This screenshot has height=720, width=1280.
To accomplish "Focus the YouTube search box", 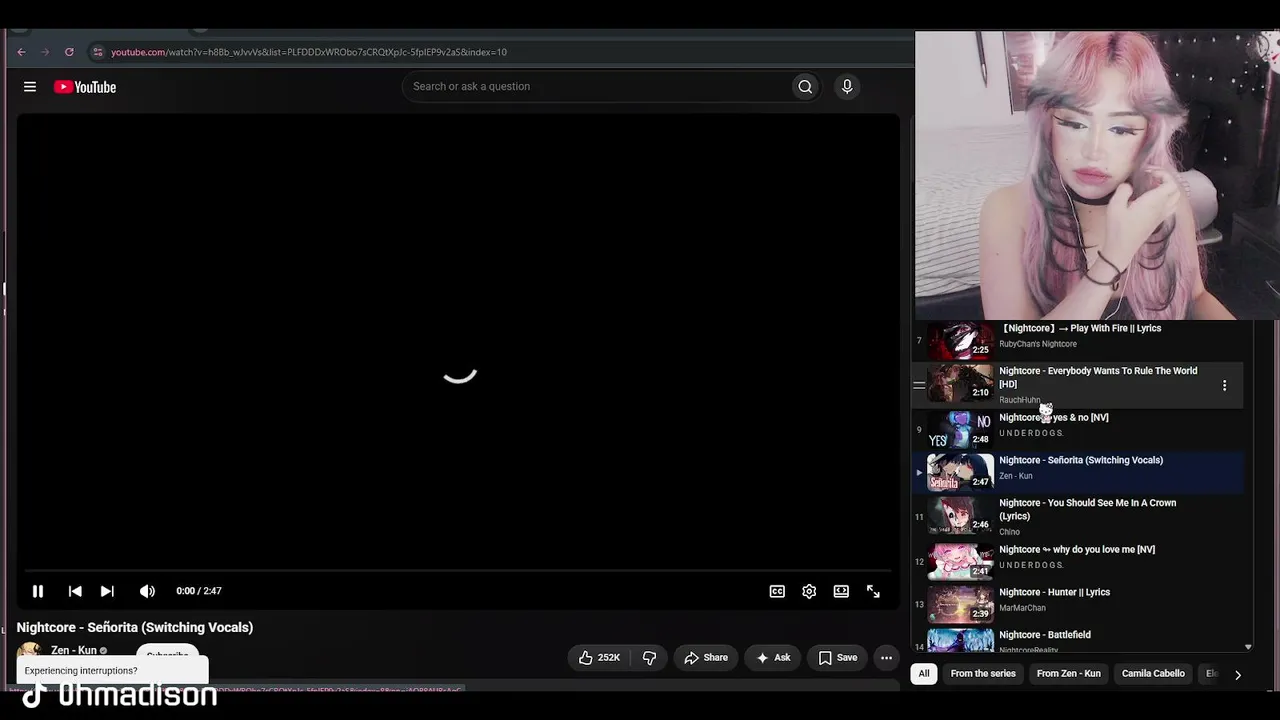I will tap(597, 87).
